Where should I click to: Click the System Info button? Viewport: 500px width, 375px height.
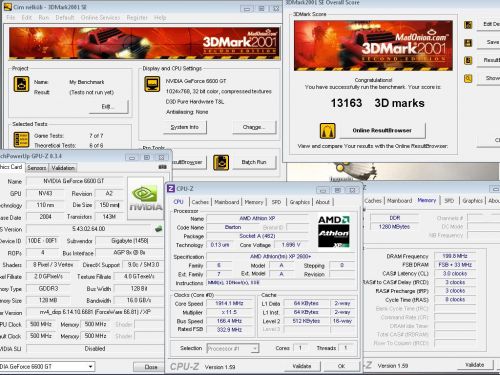pos(185,127)
